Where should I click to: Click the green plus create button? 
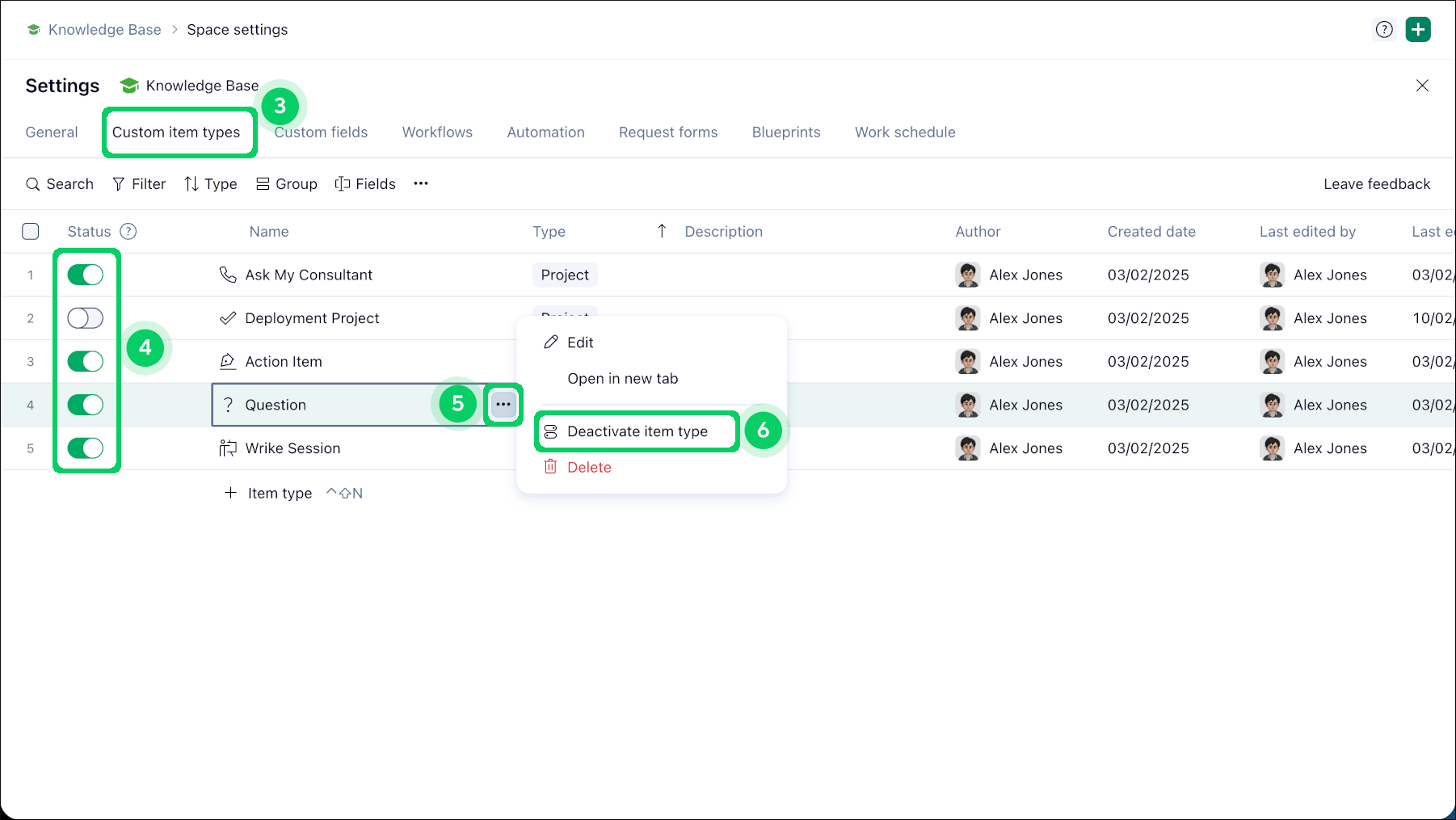(x=1418, y=30)
